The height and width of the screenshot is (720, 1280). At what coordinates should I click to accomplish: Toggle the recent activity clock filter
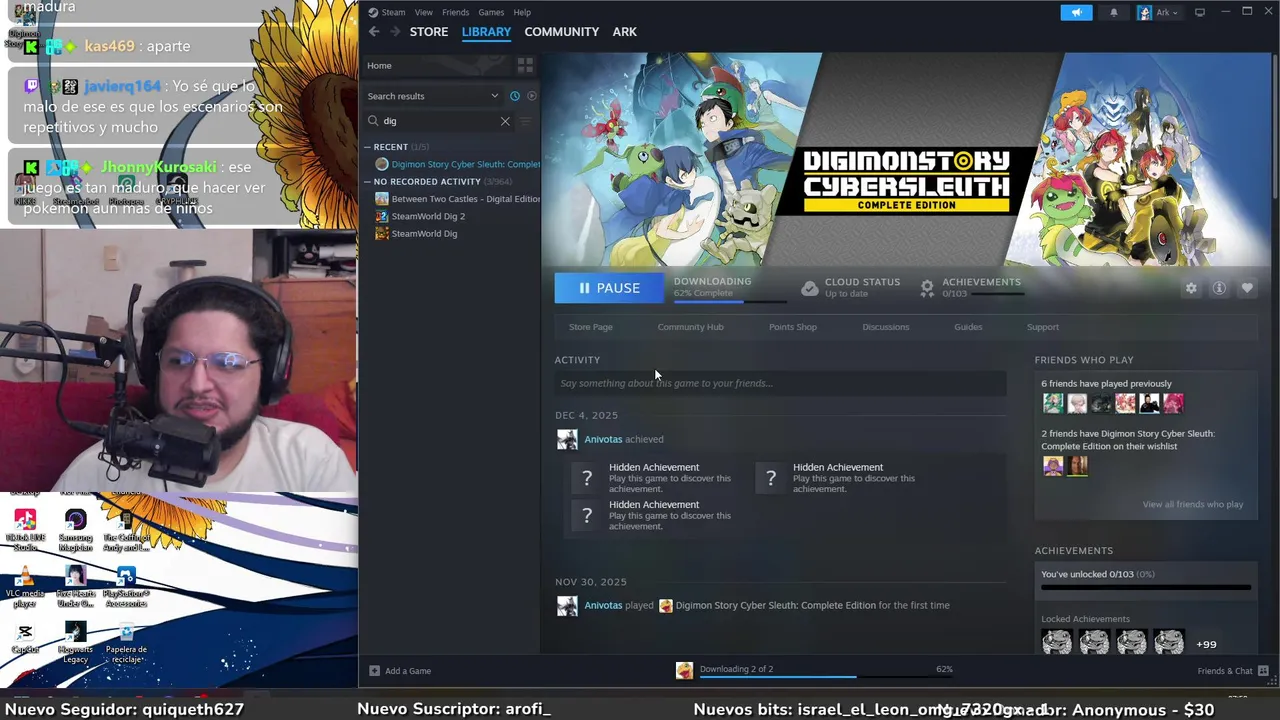click(515, 96)
